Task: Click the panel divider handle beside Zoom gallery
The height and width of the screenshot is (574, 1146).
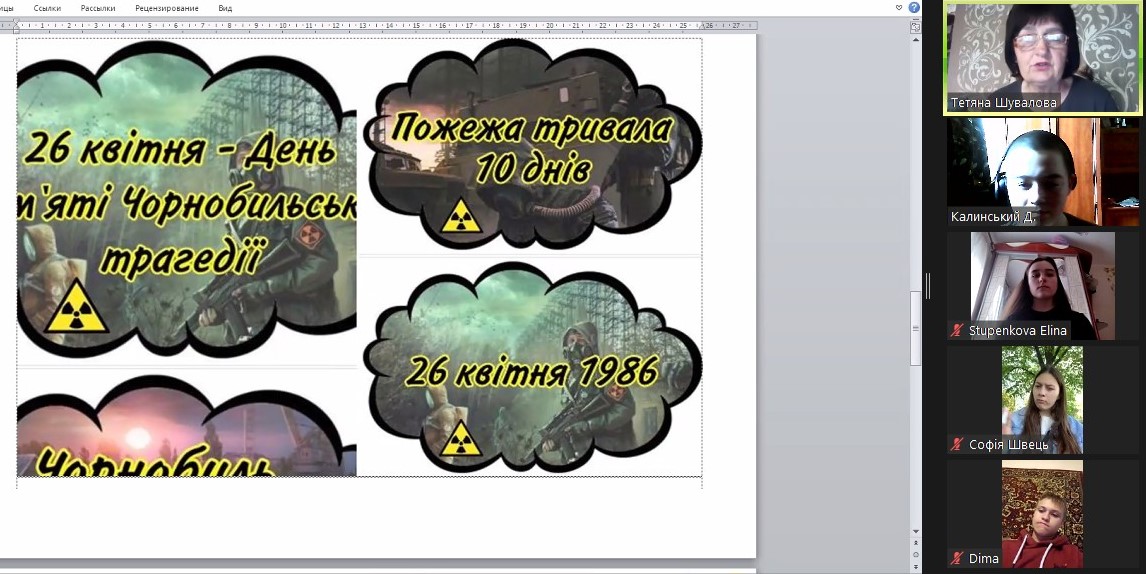Action: tap(927, 287)
